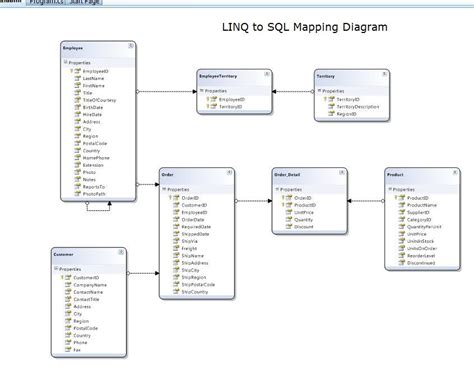The height and width of the screenshot is (372, 474).
Task: Select the Order_Detail entity title
Action: [x=287, y=175]
